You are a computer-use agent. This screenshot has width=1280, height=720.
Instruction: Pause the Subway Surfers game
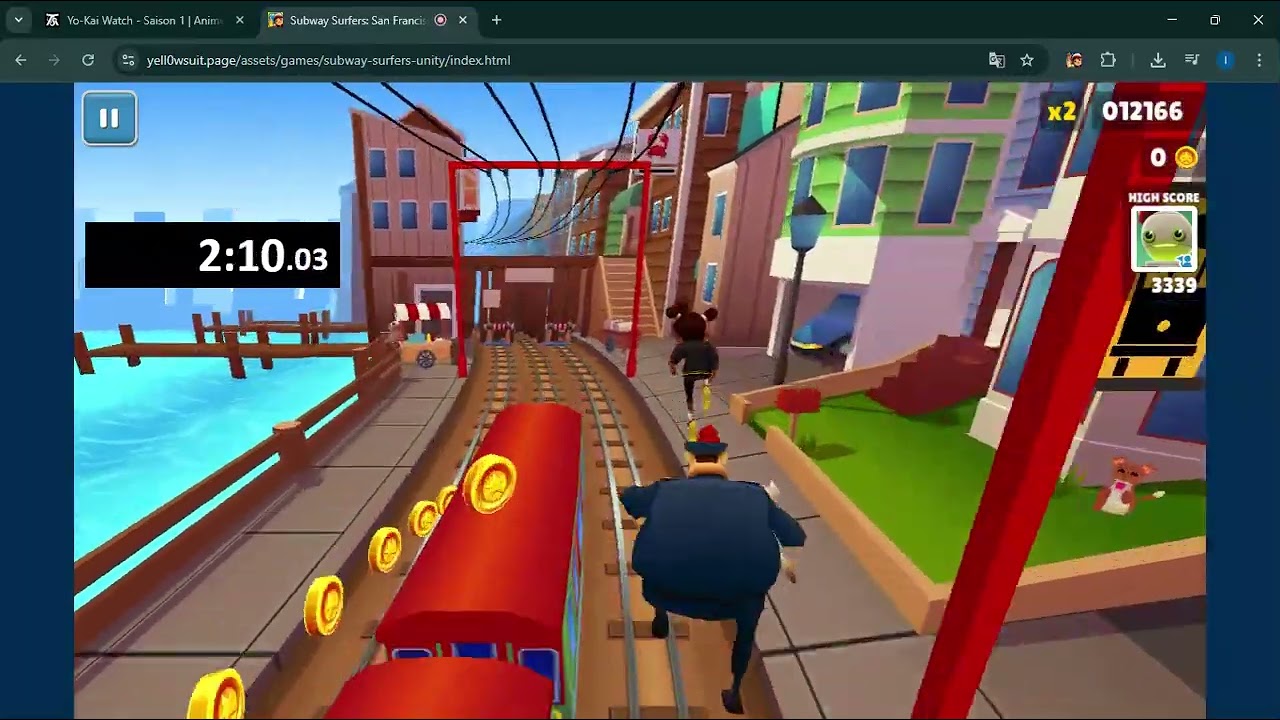(x=109, y=118)
